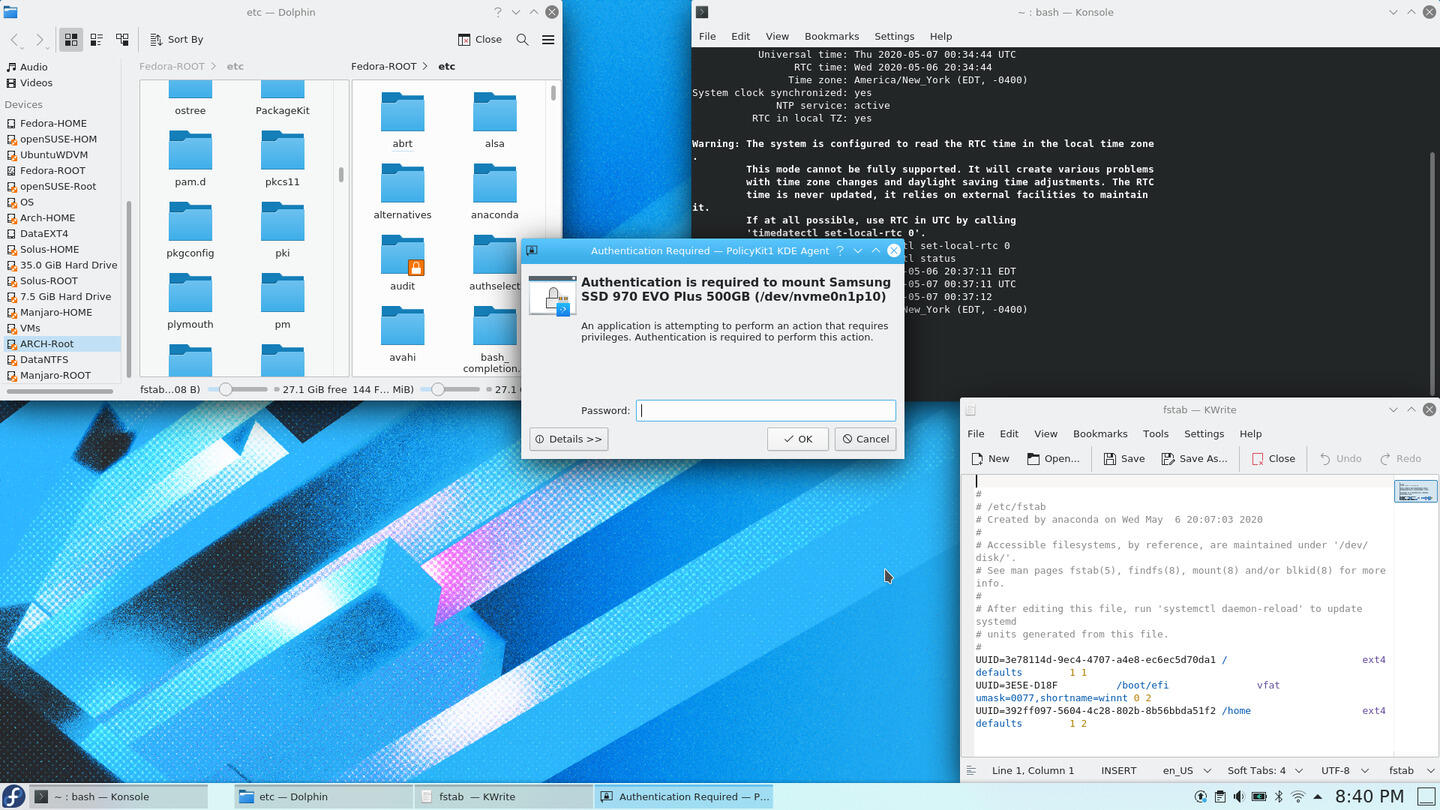
Task: Switch Dolphin to Details tree view mode
Action: click(x=122, y=39)
